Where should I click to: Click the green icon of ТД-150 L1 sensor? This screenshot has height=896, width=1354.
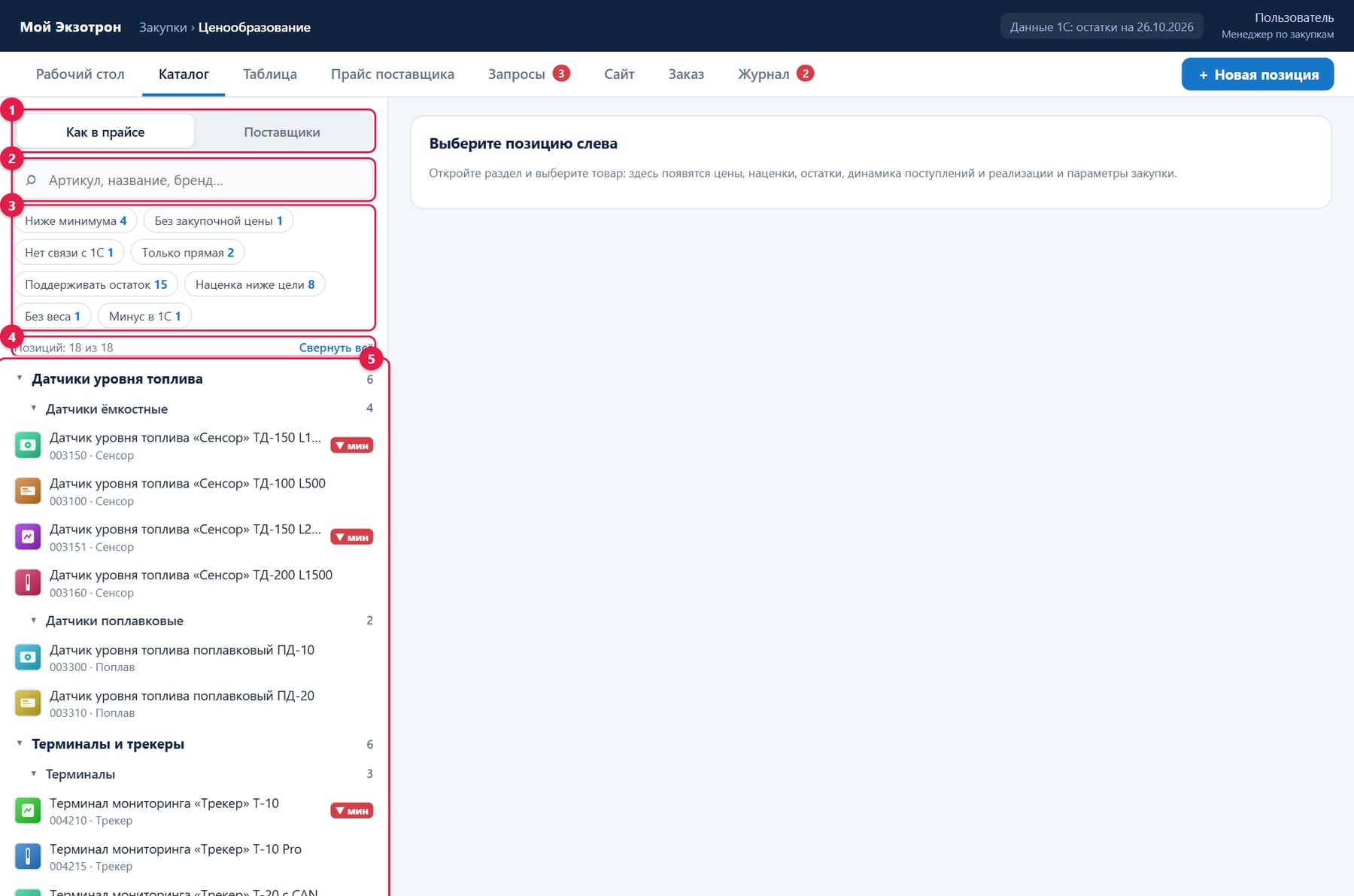click(x=28, y=445)
